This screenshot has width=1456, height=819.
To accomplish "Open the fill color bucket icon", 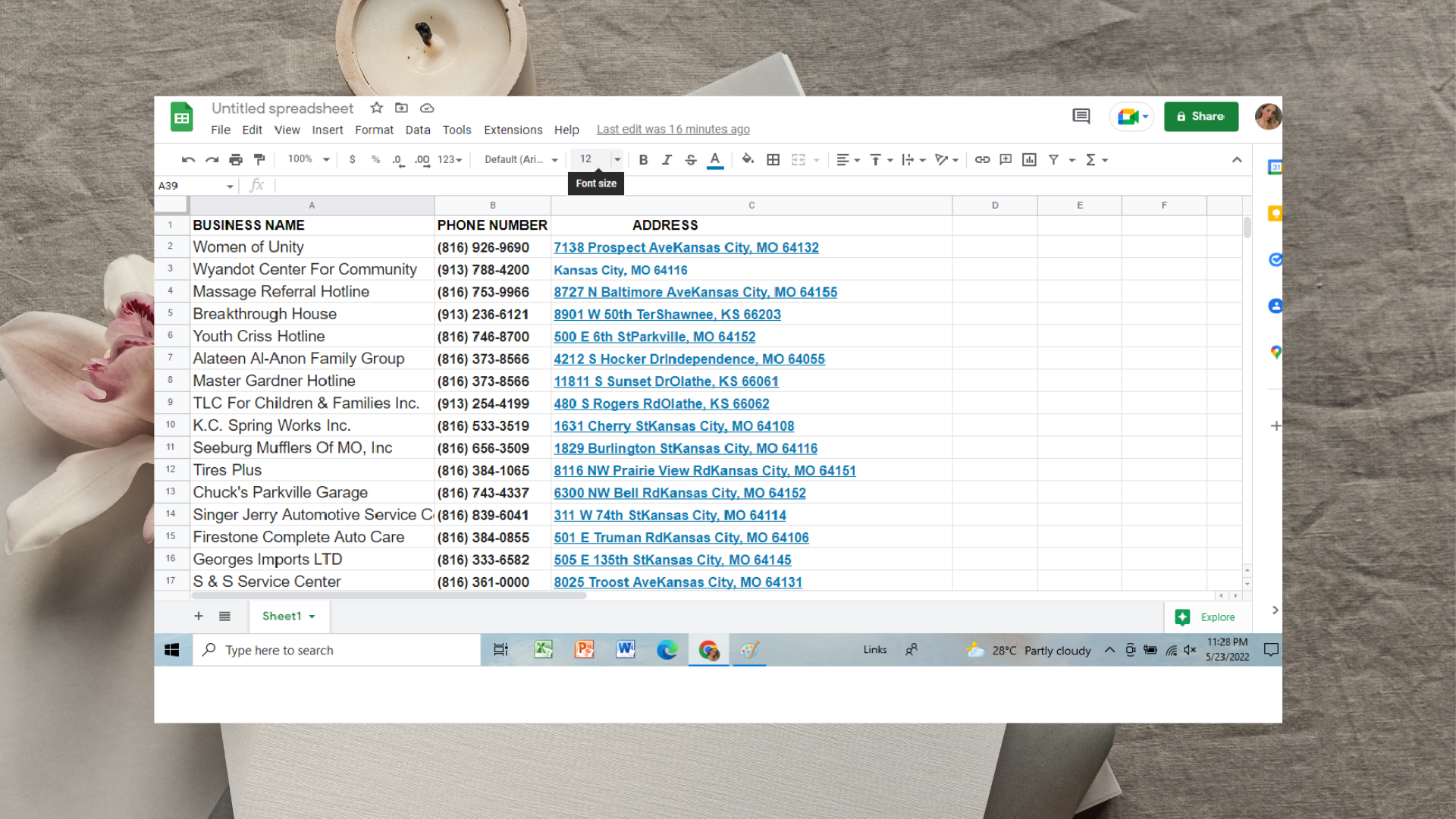I will point(748,159).
